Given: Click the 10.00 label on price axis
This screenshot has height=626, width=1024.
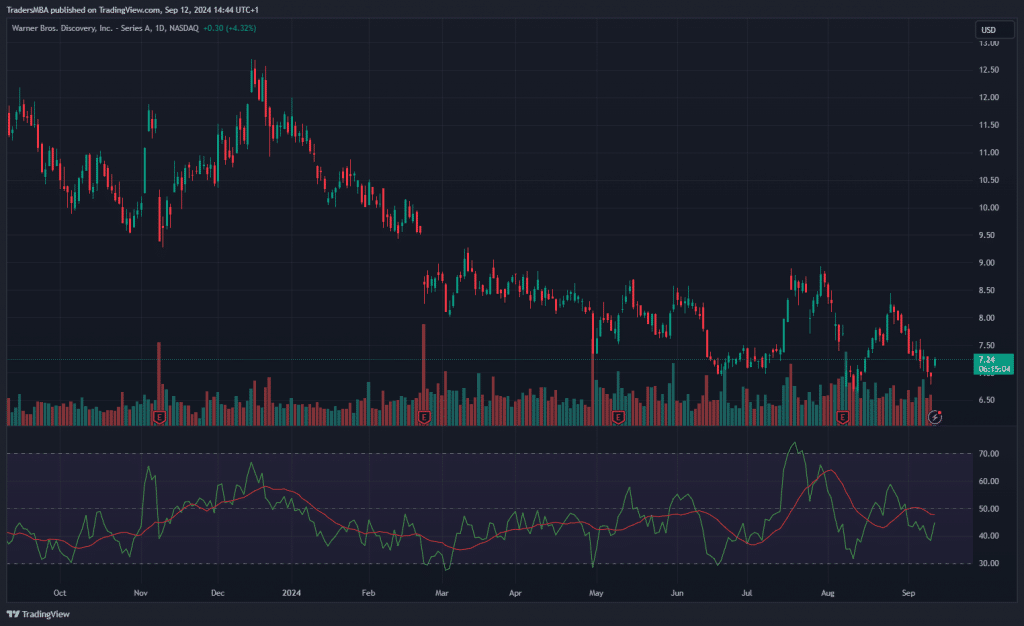Looking at the screenshot, I should (989, 208).
